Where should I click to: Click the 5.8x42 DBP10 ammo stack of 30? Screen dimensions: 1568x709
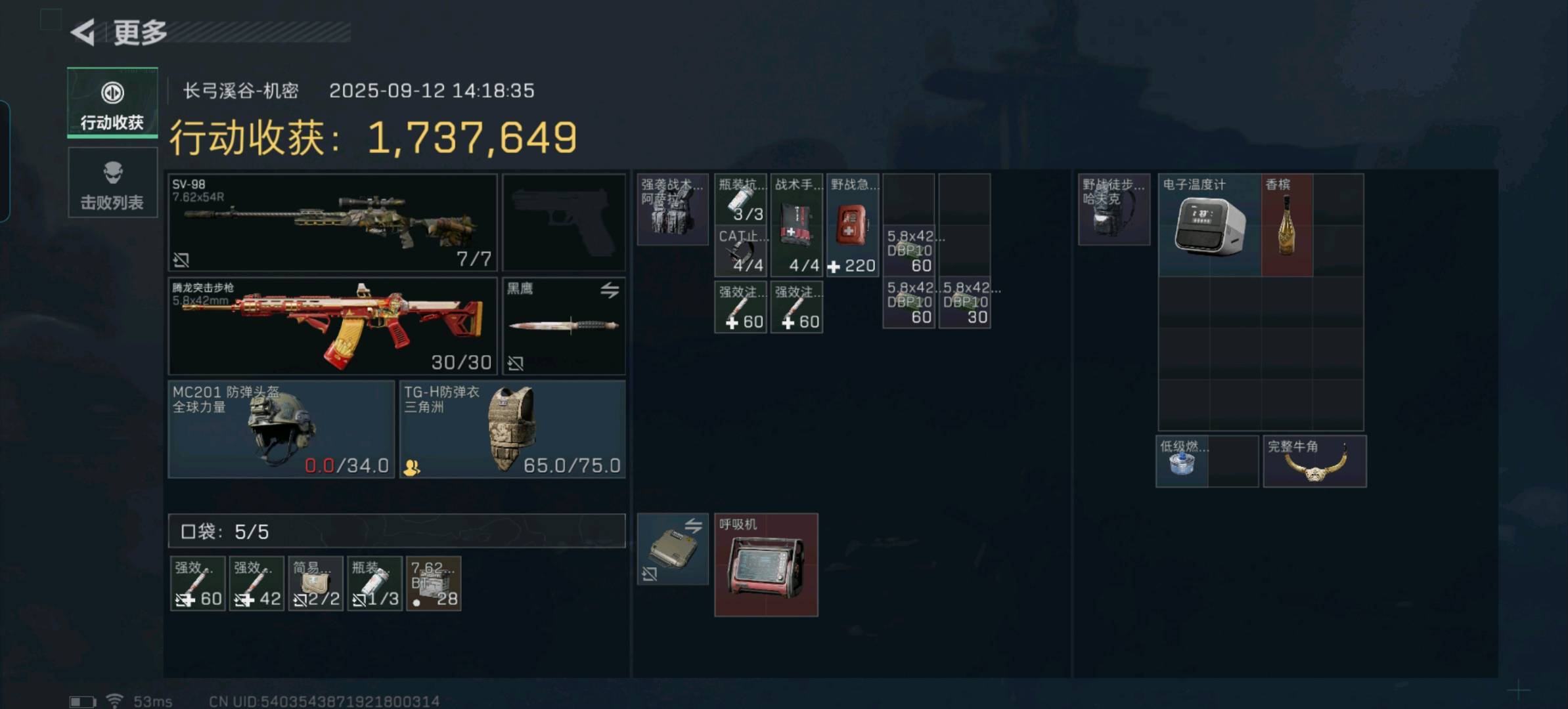pos(964,303)
